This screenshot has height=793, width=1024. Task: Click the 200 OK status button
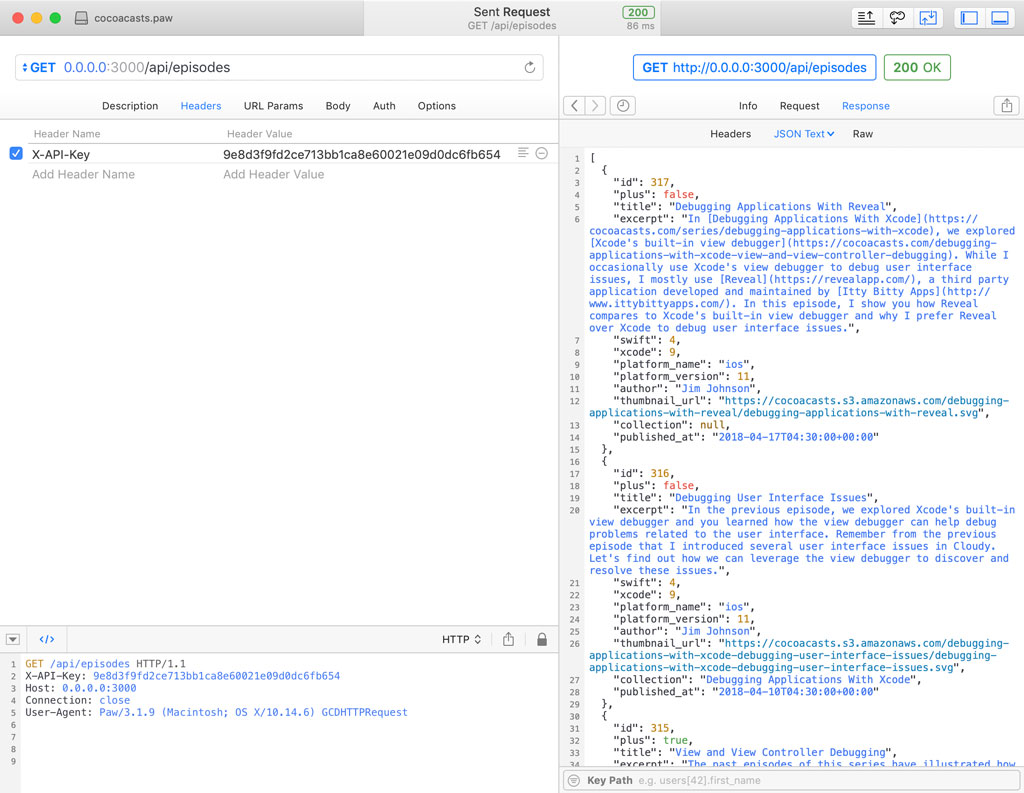point(917,67)
